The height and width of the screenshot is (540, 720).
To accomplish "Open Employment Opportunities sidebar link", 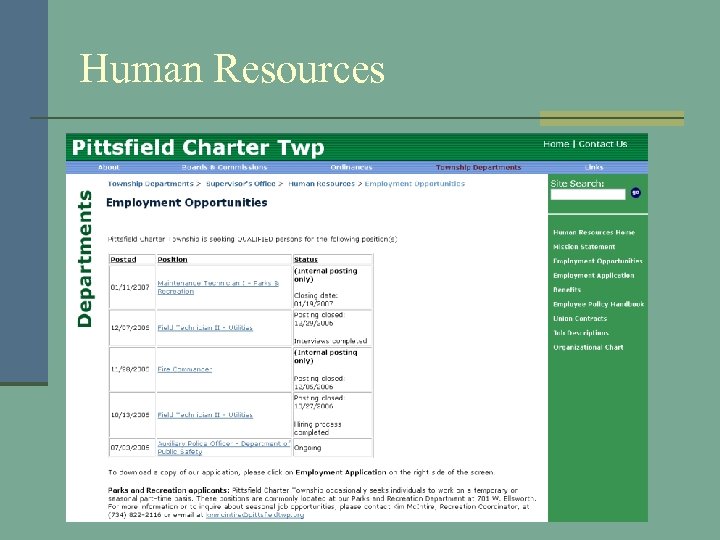I will [597, 261].
